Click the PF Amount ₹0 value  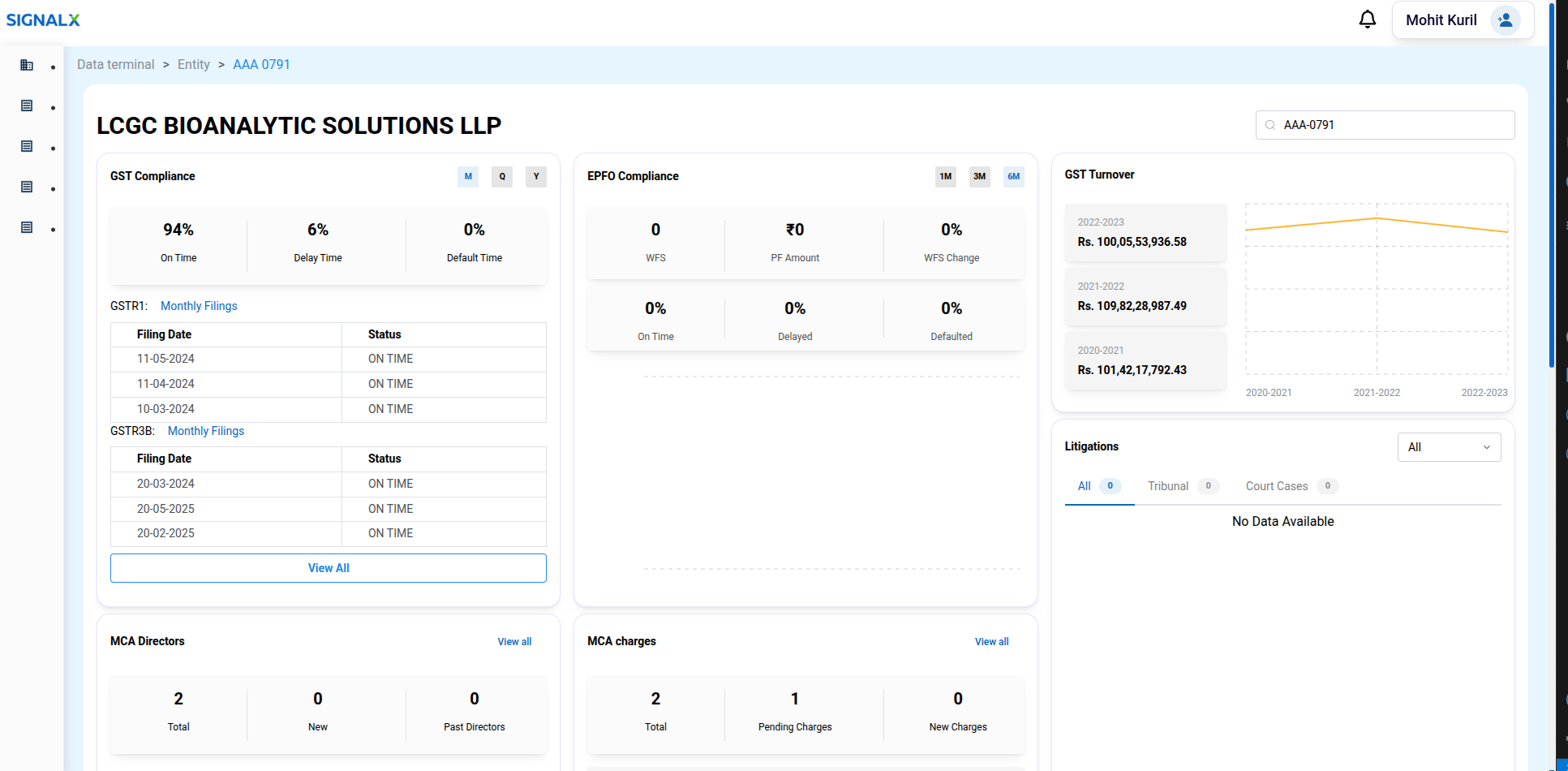(795, 230)
